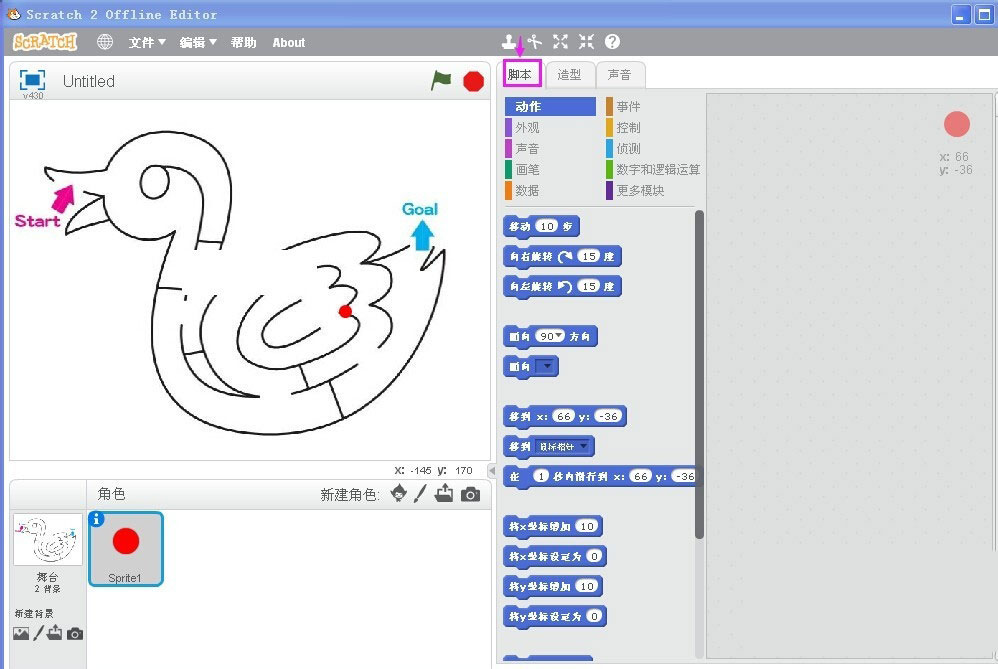Image resolution: width=998 pixels, height=669 pixels.
Task: Switch to the 造型 tab
Action: 570,74
